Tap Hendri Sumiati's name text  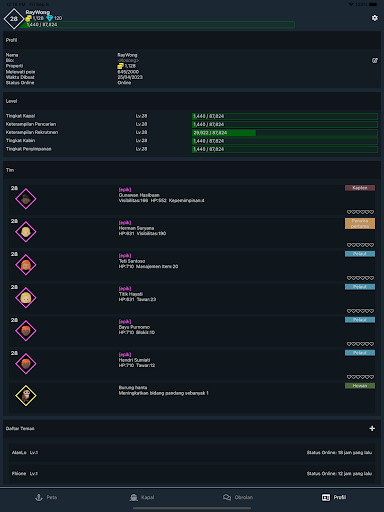coord(134,360)
